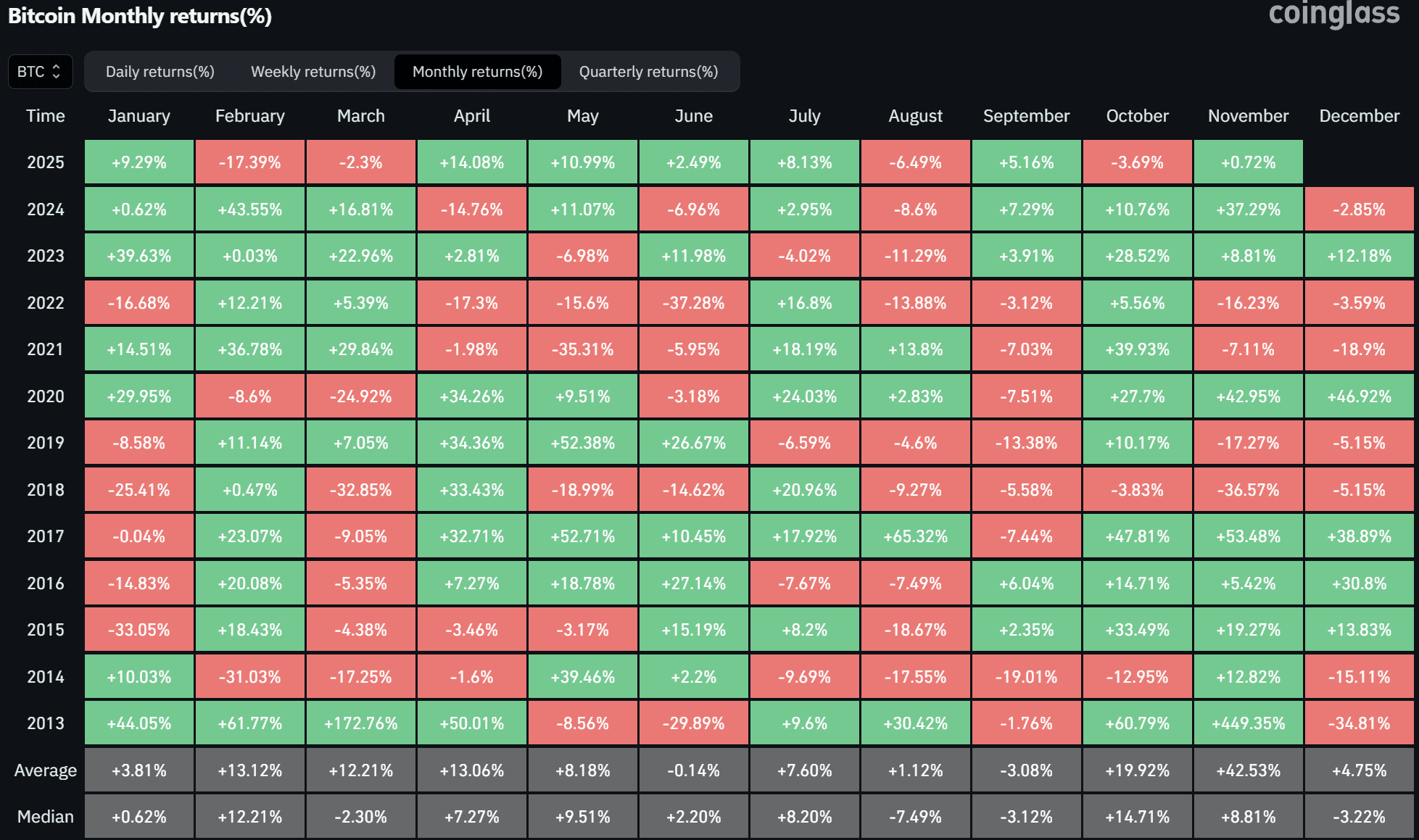The height and width of the screenshot is (840, 1419).
Task: Click Median August value -7.49%
Action: point(915,817)
